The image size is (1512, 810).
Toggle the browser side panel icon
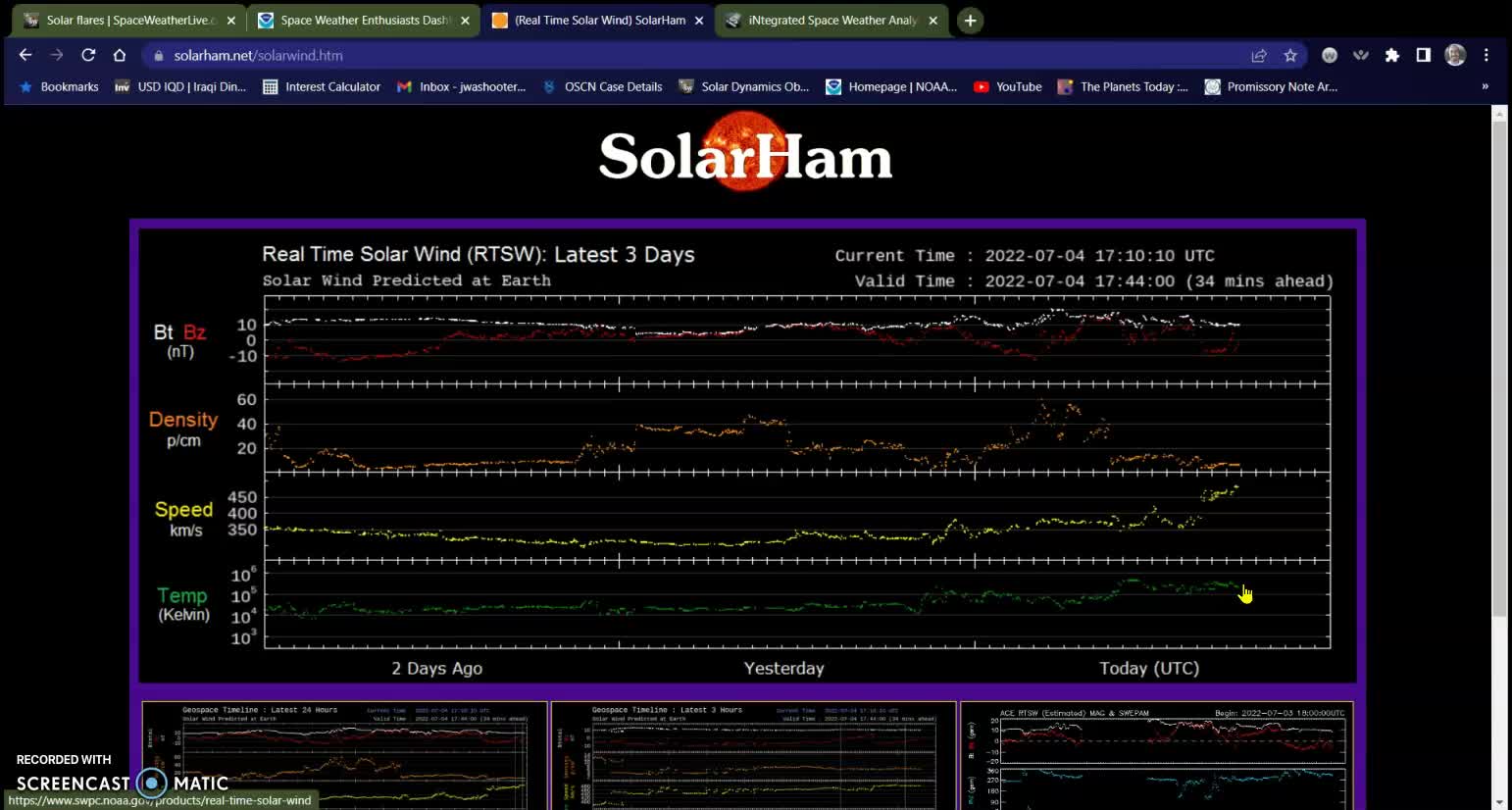pos(1423,55)
